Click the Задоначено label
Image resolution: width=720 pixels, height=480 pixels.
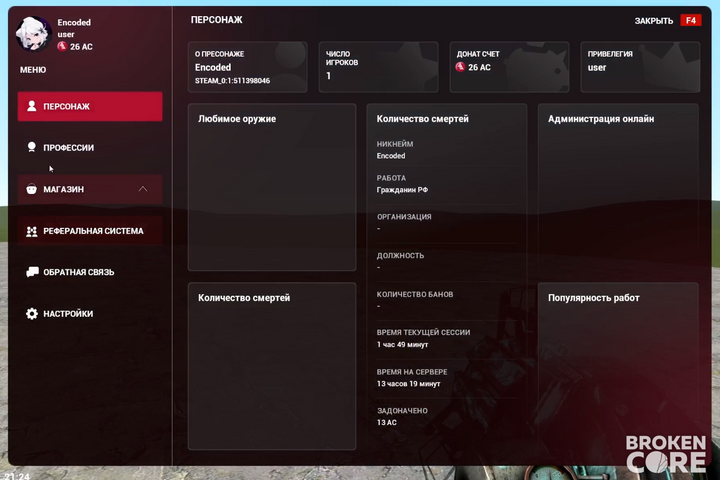pyautogui.click(x=402, y=411)
